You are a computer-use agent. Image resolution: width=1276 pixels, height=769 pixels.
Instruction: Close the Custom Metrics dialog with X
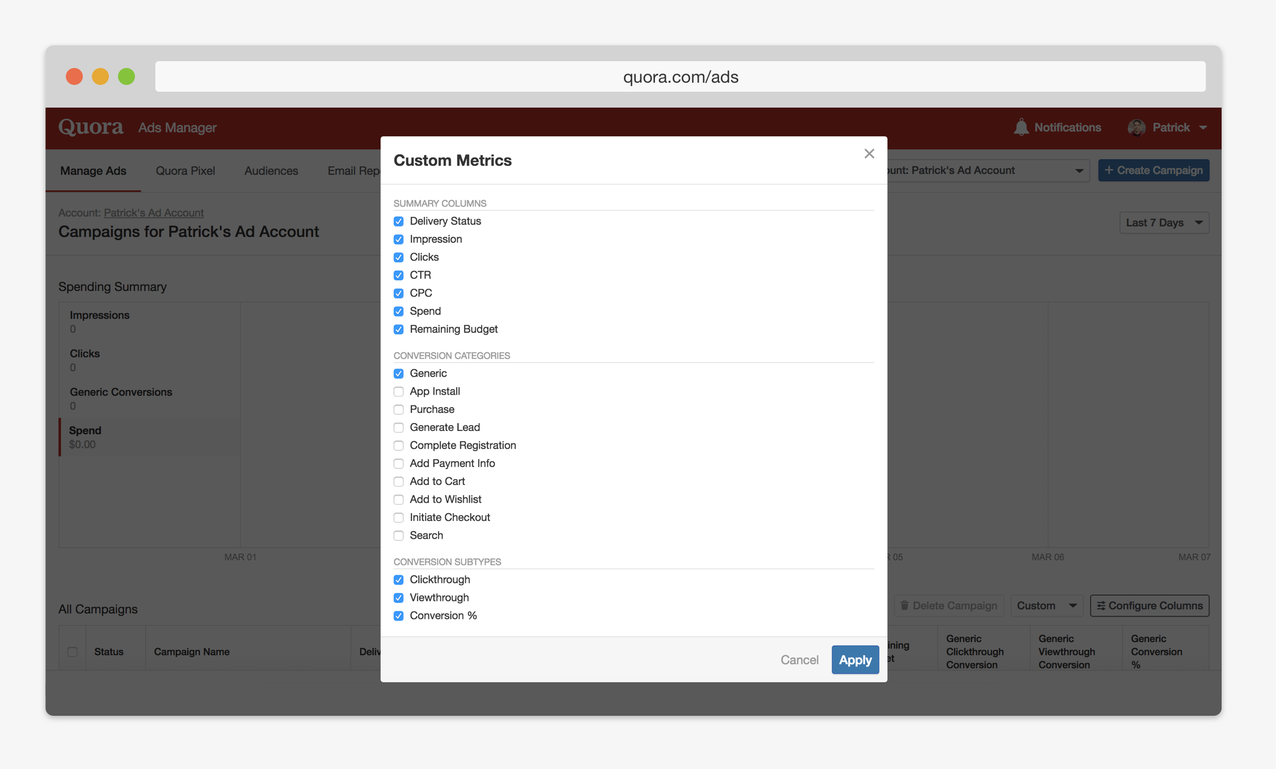click(x=869, y=153)
